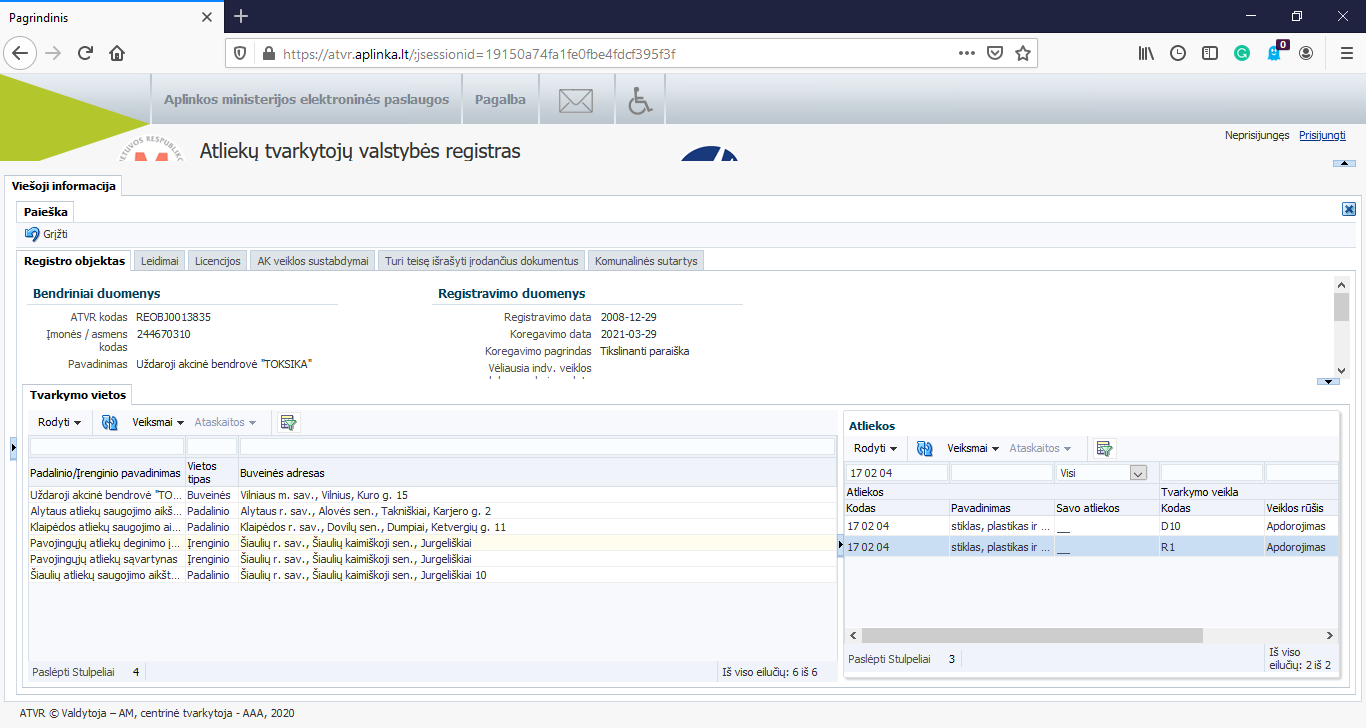Open Rodyti dropdown in Tvarkymo vietos
The width and height of the screenshot is (1366, 728).
[59, 423]
